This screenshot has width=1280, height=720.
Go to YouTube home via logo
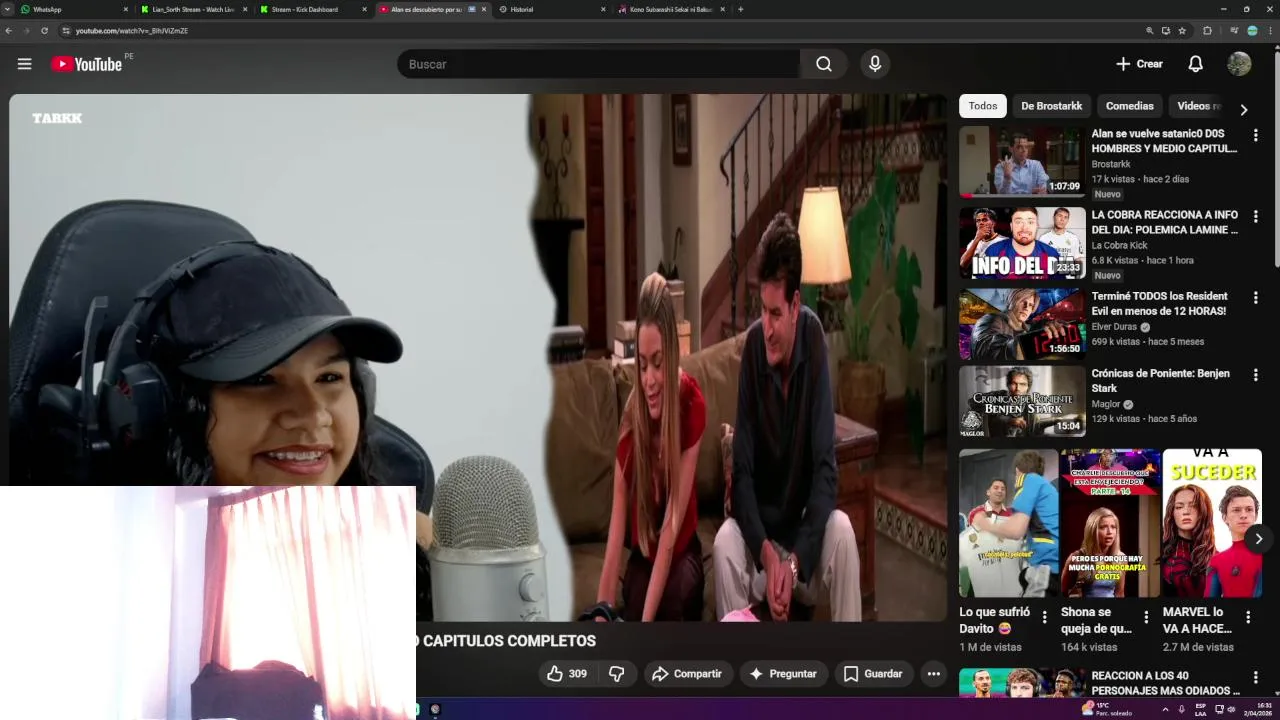coord(86,64)
